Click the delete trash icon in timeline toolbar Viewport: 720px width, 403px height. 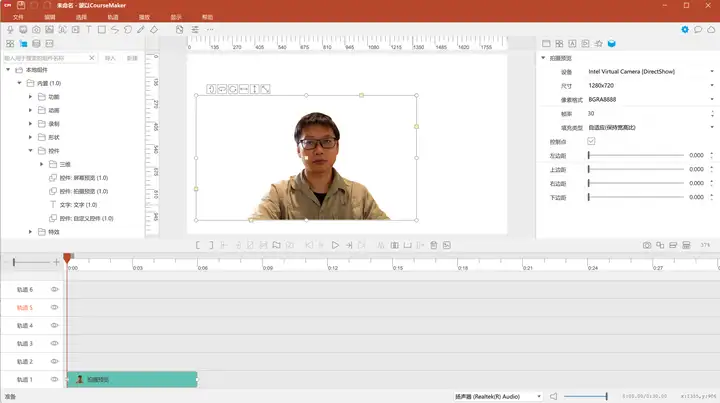(433, 245)
